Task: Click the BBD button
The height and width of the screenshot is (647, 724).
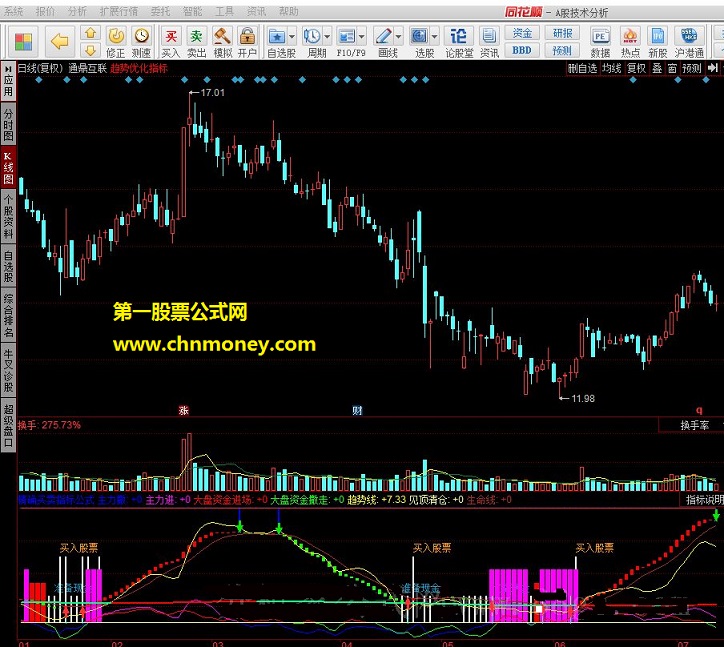Action: [x=522, y=50]
